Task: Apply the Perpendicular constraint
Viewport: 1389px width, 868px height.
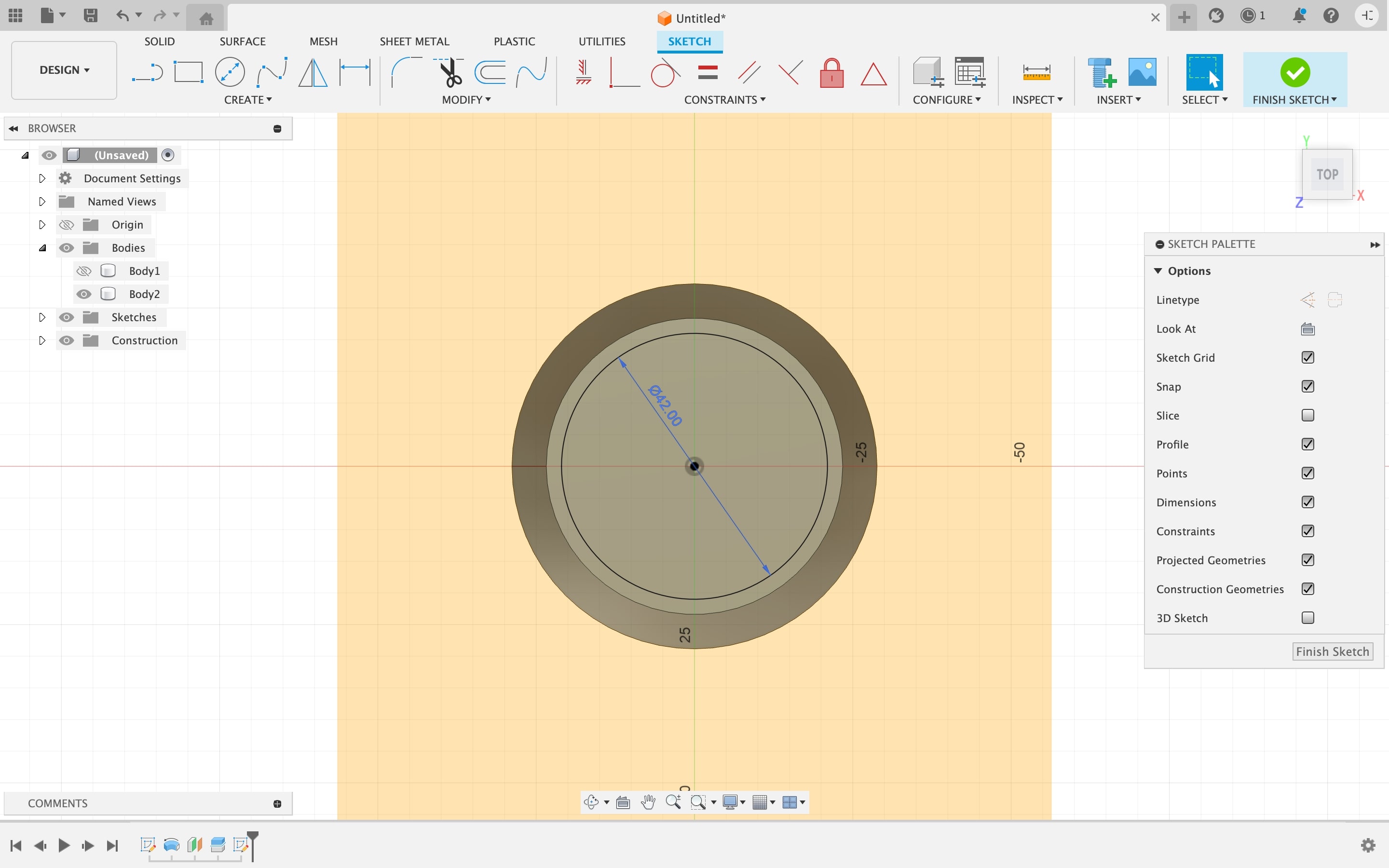Action: 790,73
